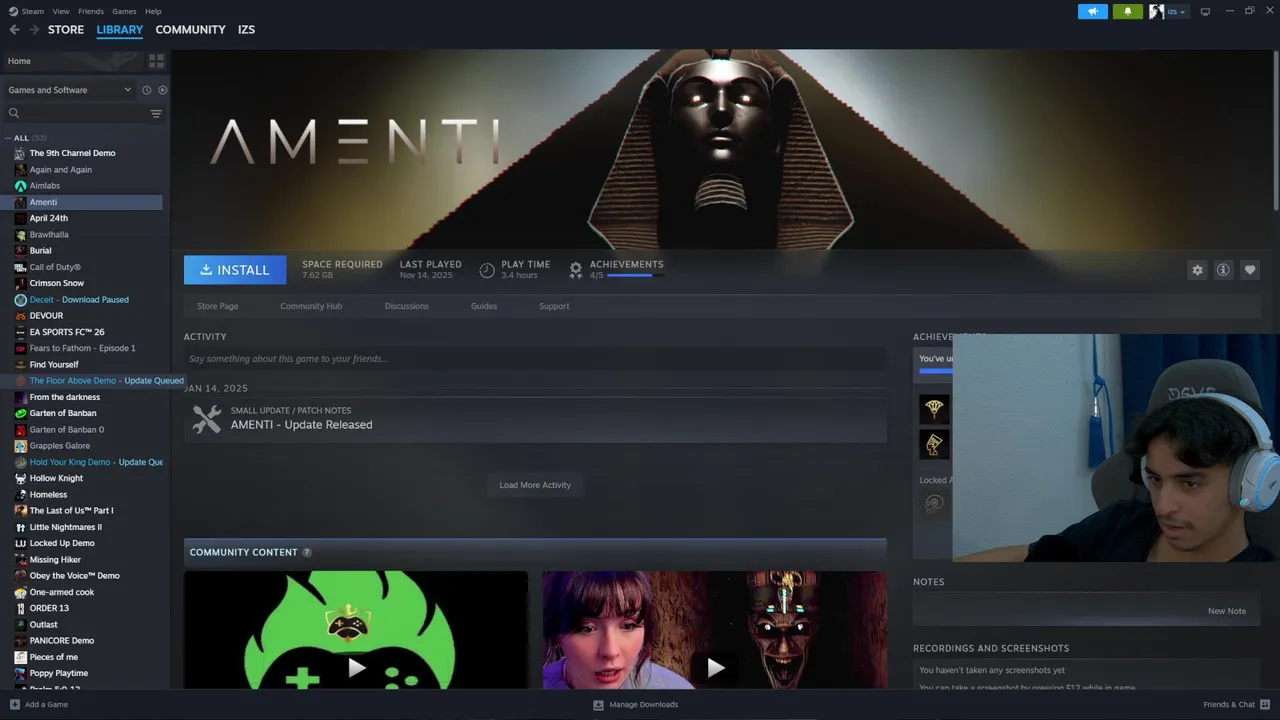Open the Games menu

coord(124,11)
